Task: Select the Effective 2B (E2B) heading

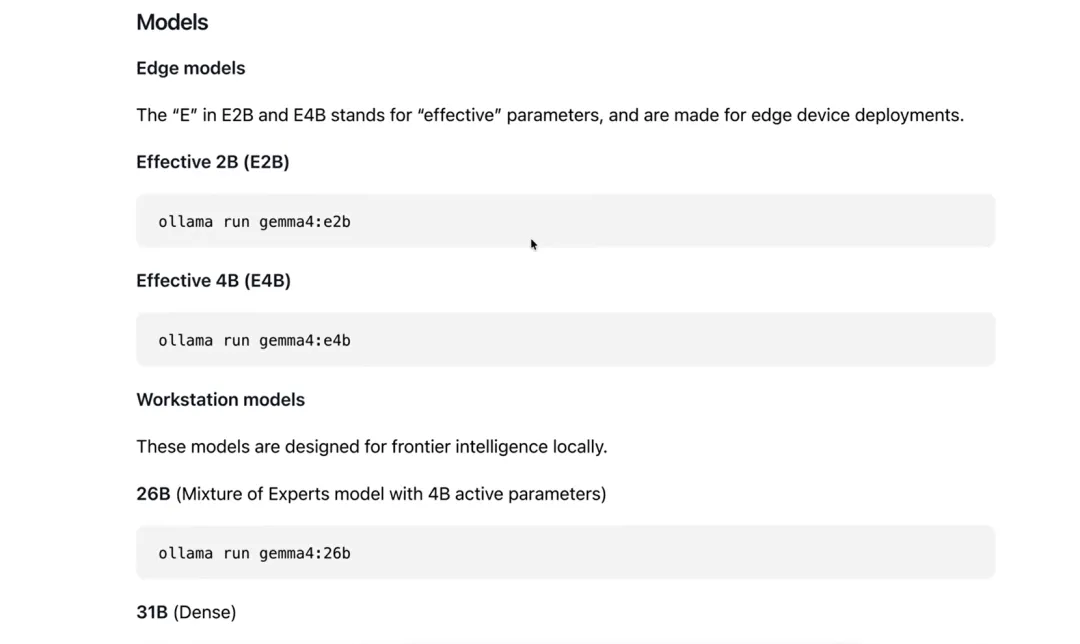Action: [213, 162]
